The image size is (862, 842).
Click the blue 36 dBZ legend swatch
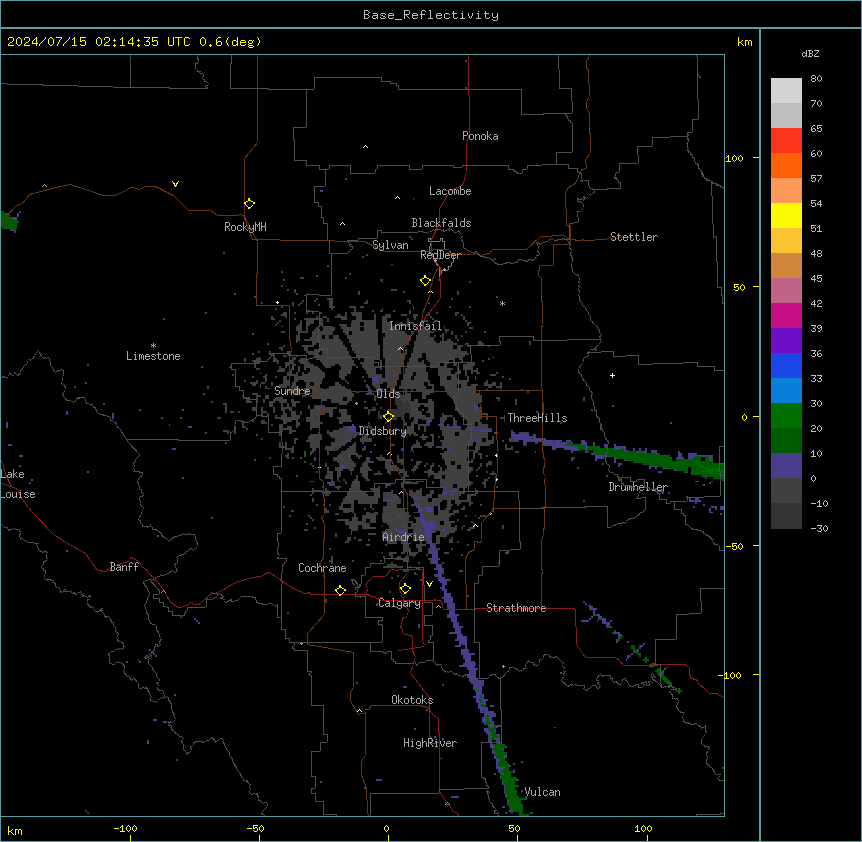(786, 365)
